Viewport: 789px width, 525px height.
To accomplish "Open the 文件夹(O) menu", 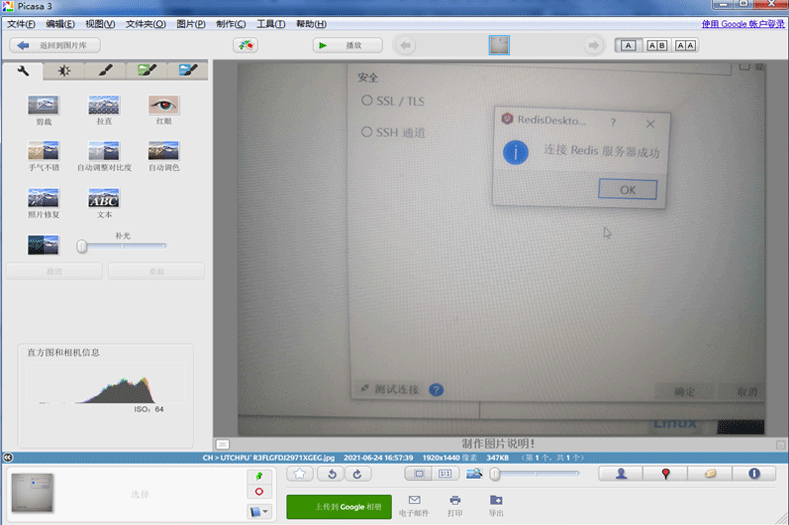I will (145, 24).
